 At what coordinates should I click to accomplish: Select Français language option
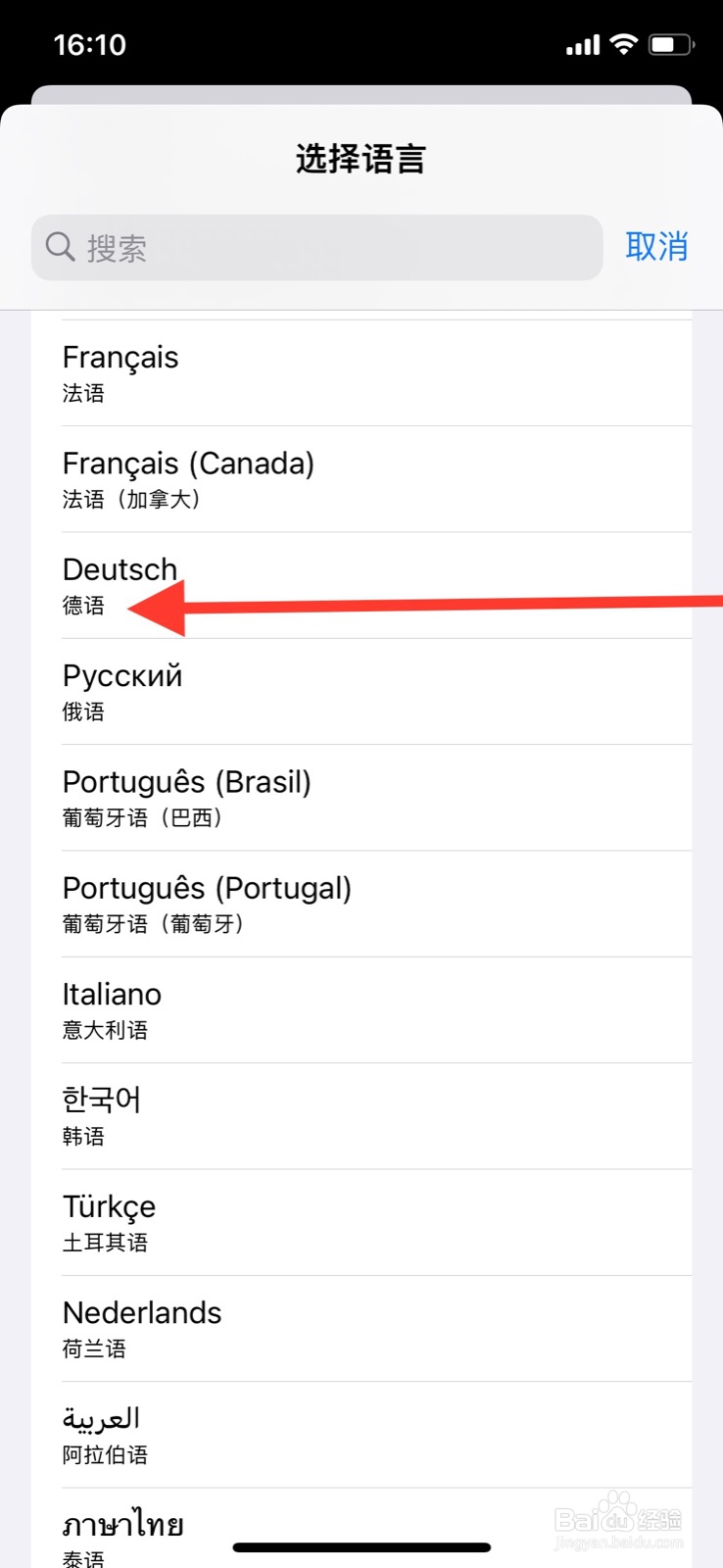pos(376,373)
